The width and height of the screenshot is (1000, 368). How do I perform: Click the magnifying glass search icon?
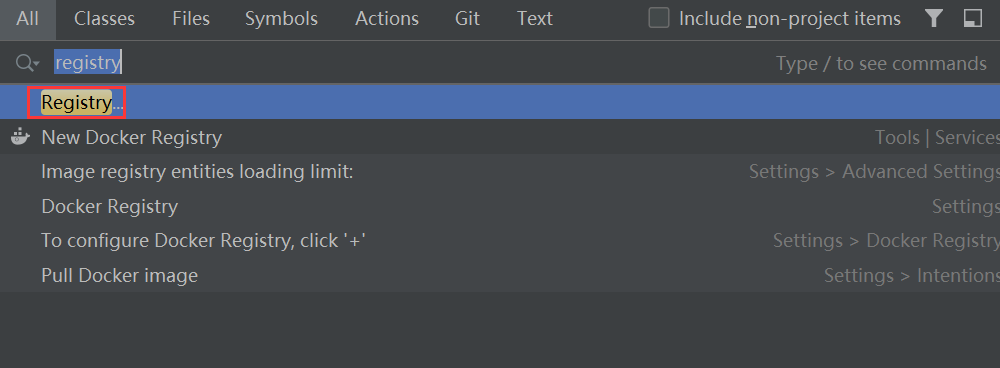[24, 63]
